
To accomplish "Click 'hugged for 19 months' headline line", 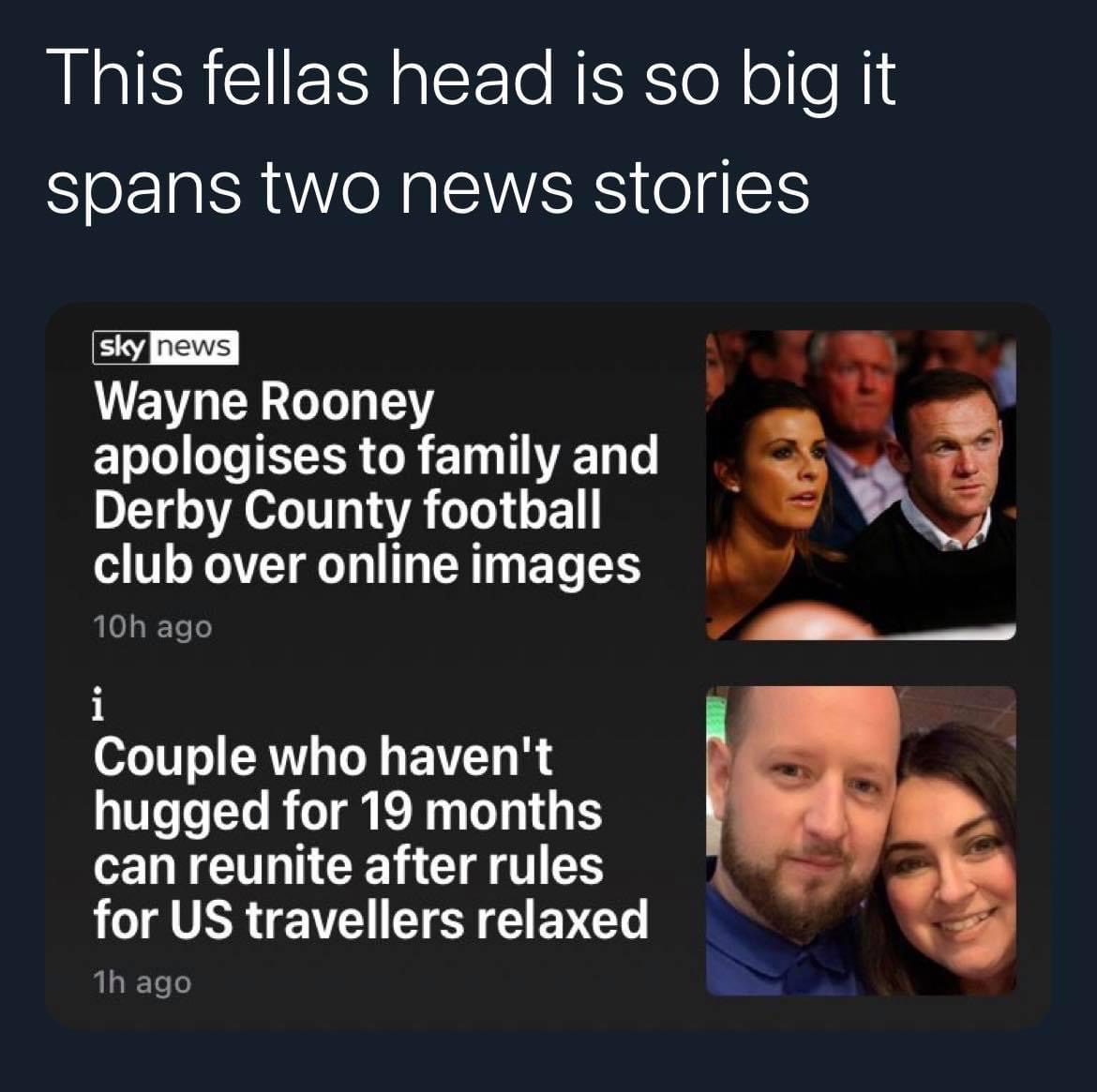I will (x=348, y=812).
